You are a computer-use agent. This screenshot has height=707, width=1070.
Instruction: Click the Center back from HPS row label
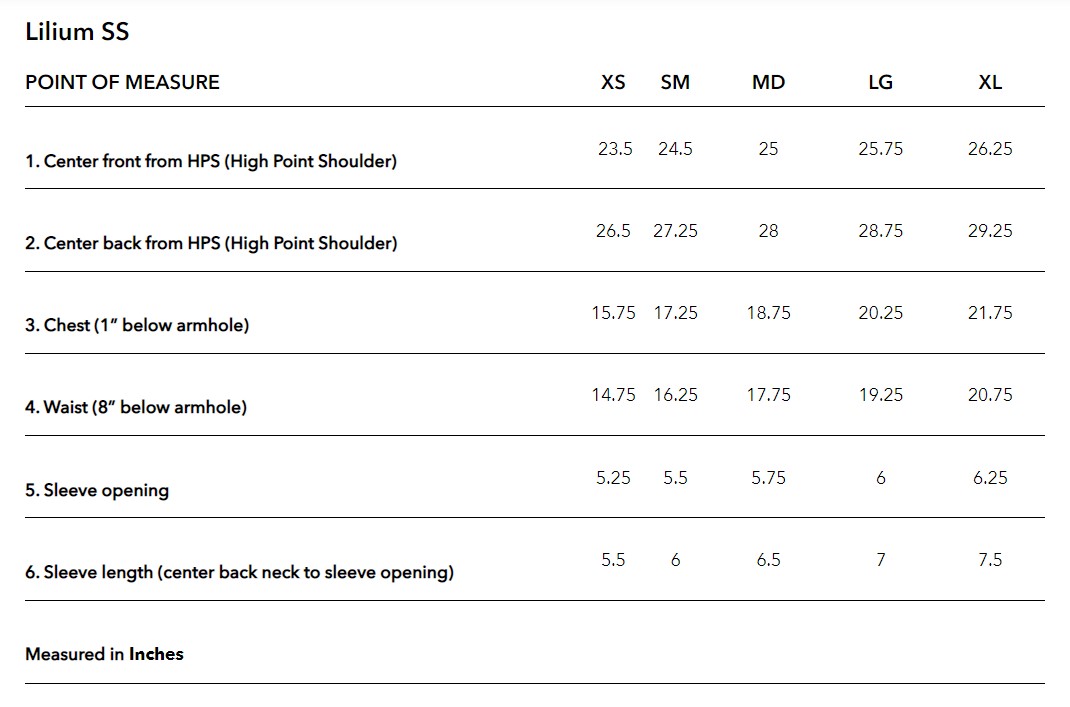[x=211, y=243]
